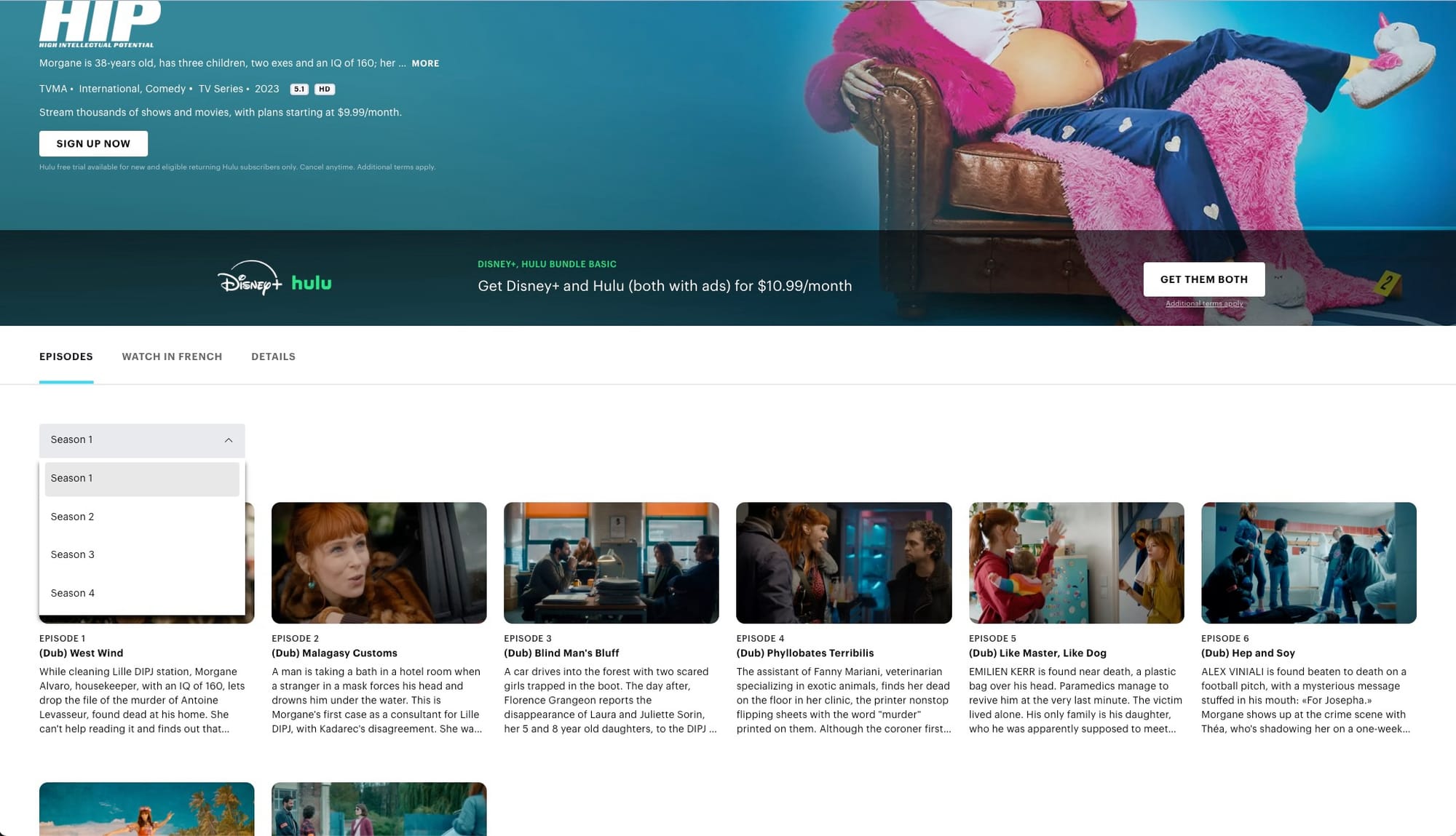Expand the description with the MORE link
This screenshot has width=1456, height=836.
[425, 63]
